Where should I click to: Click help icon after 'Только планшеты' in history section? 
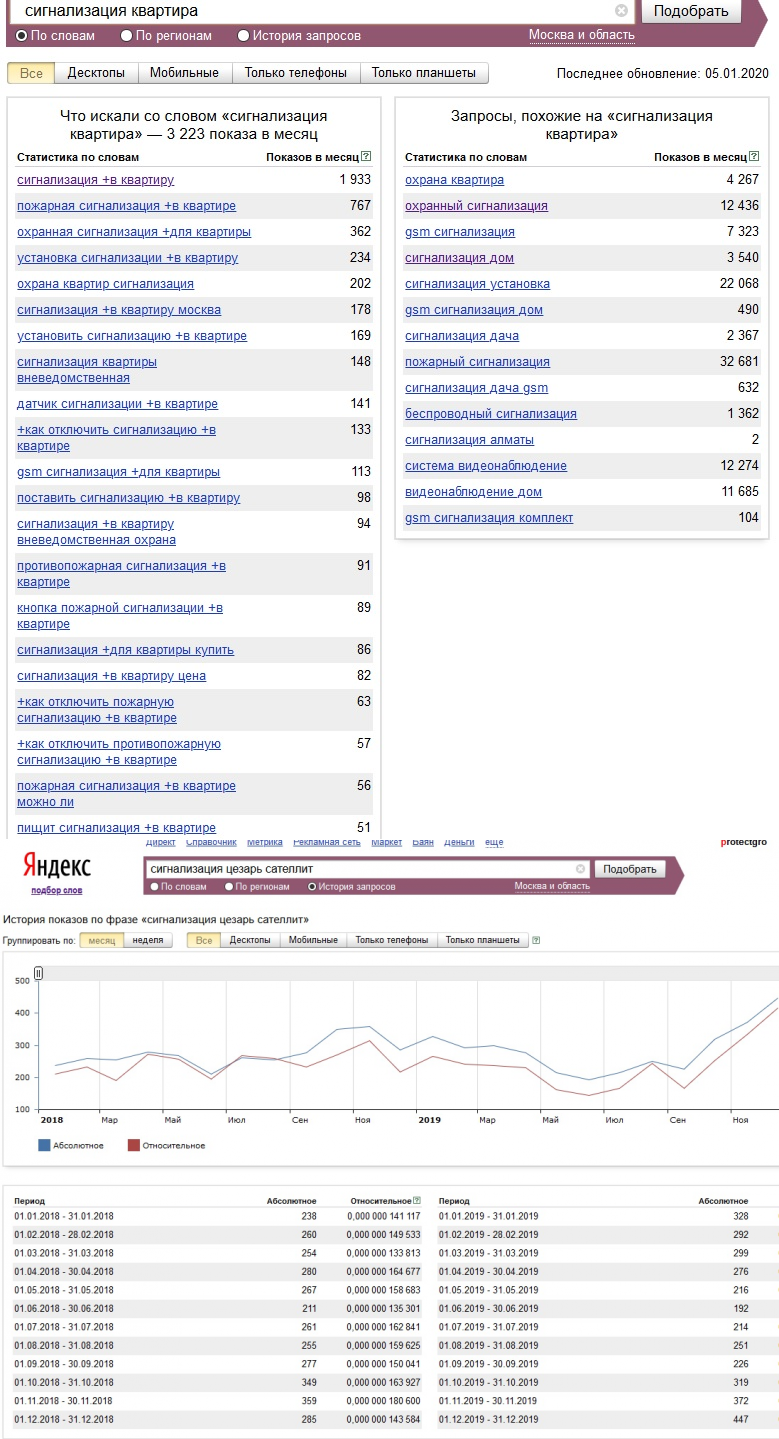537,940
